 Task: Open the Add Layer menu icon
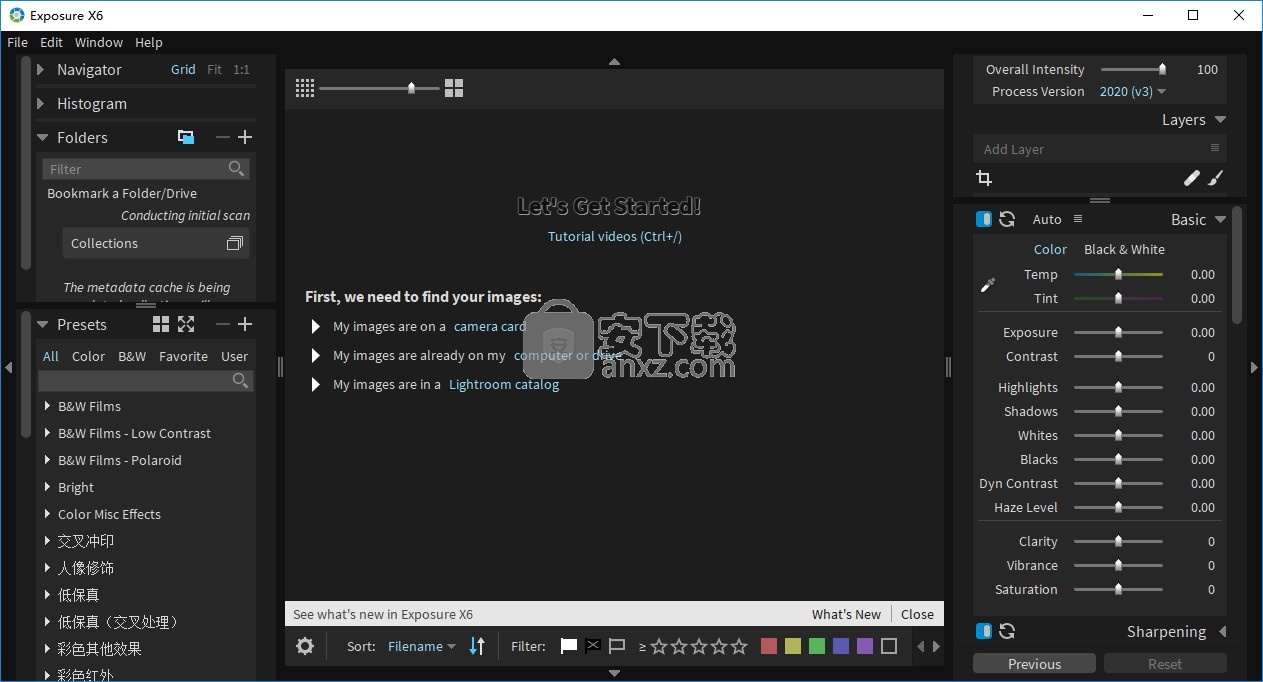click(1215, 148)
